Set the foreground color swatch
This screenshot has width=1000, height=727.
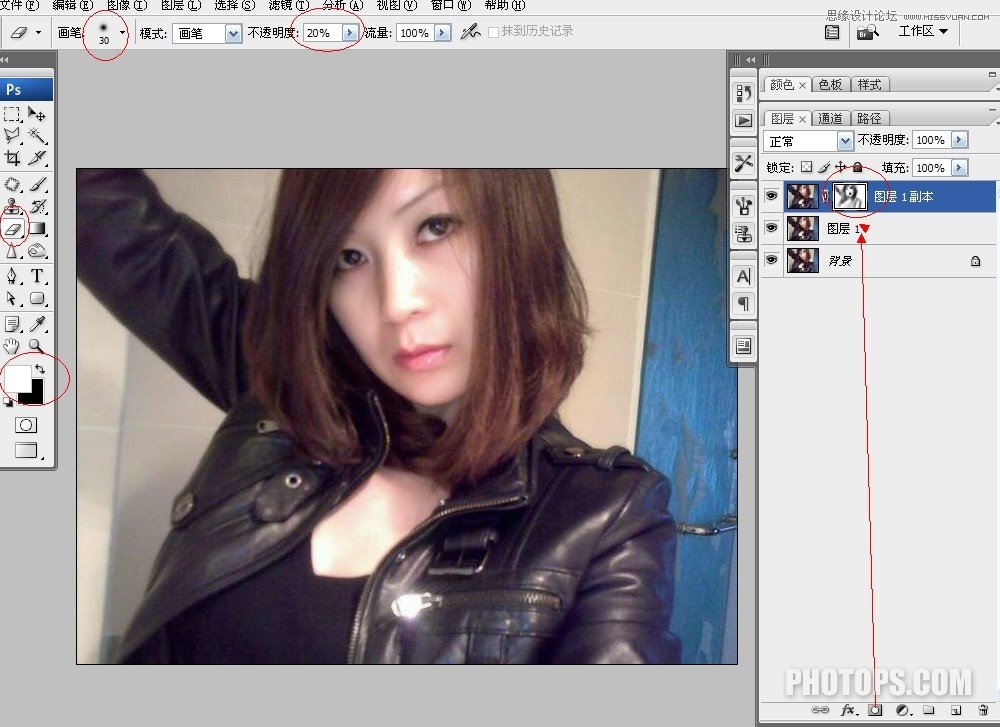[17, 379]
